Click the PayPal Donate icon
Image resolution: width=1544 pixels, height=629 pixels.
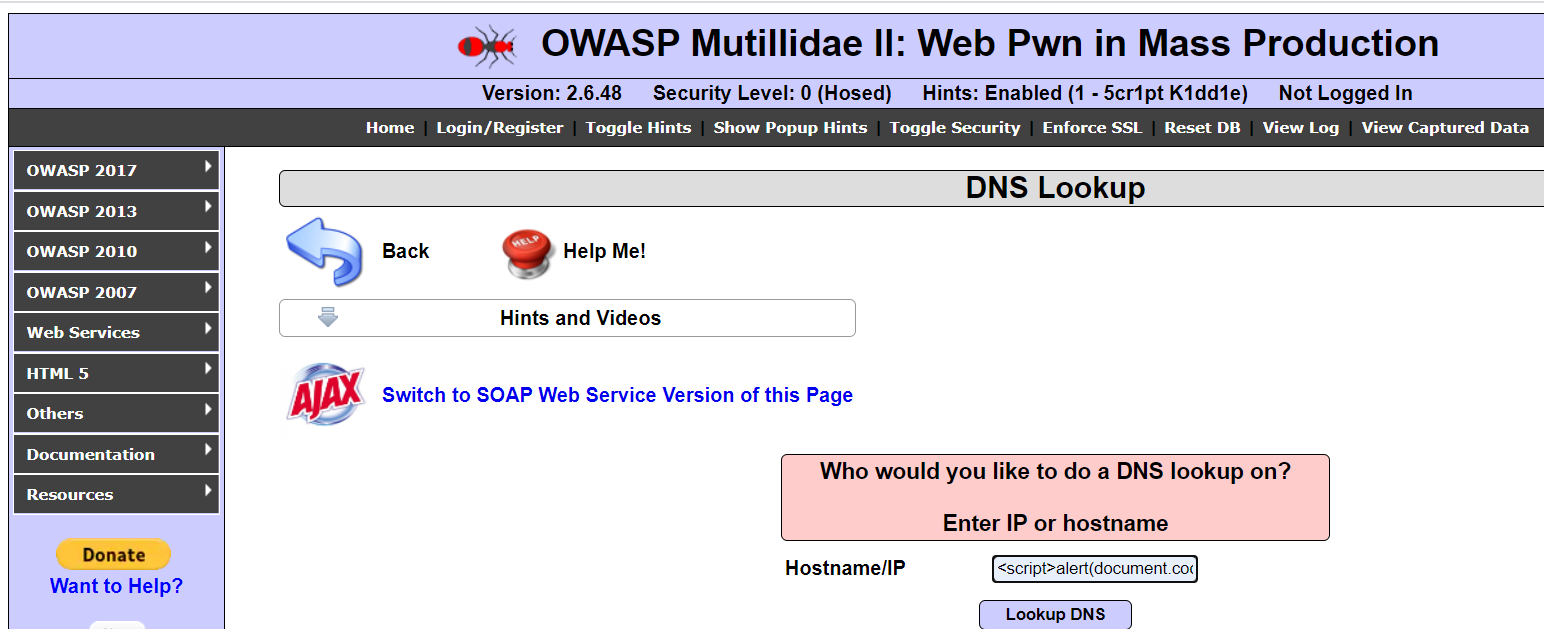pyautogui.click(x=113, y=554)
